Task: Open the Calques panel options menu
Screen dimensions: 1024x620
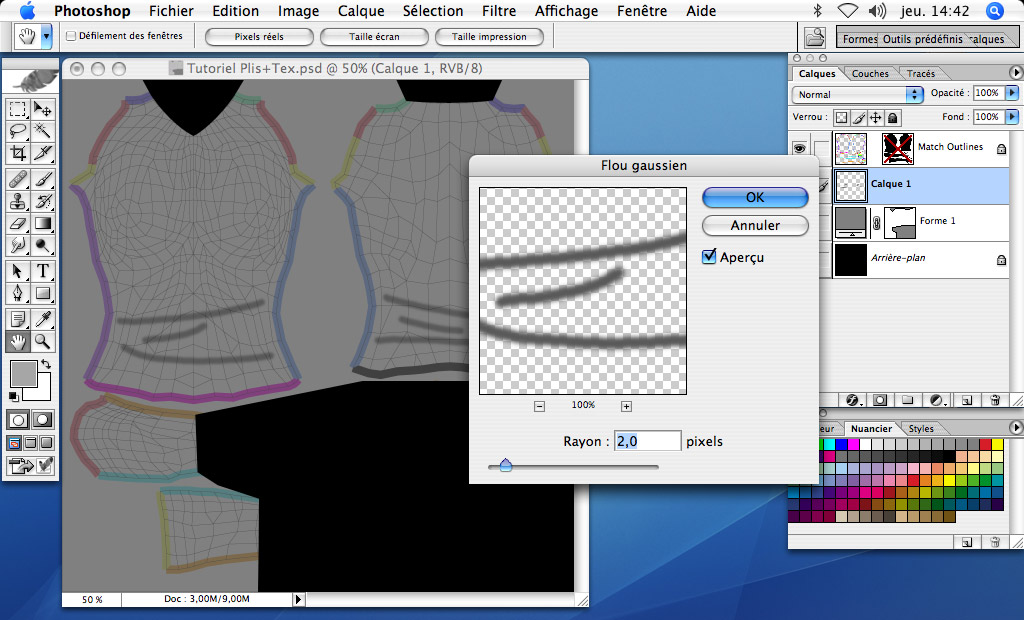Action: pyautogui.click(x=1016, y=73)
